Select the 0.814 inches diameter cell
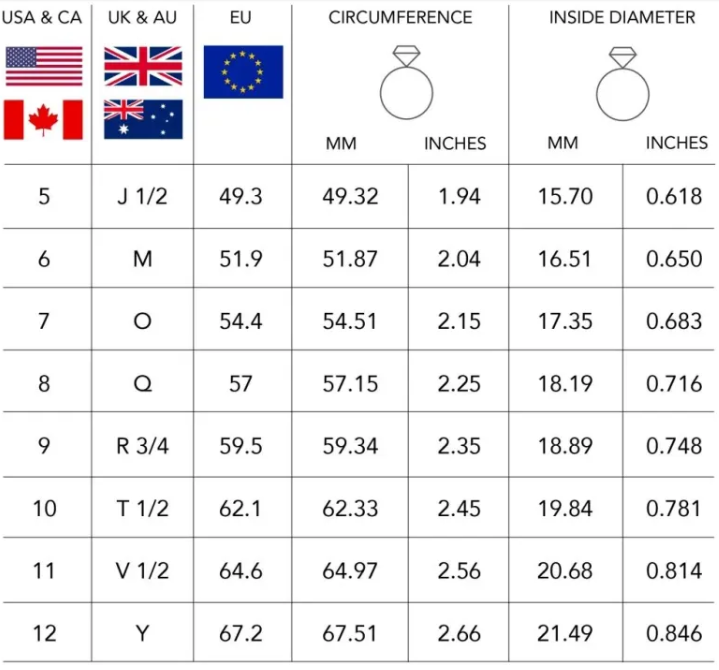The height and width of the screenshot is (670, 719). pyautogui.click(x=674, y=571)
